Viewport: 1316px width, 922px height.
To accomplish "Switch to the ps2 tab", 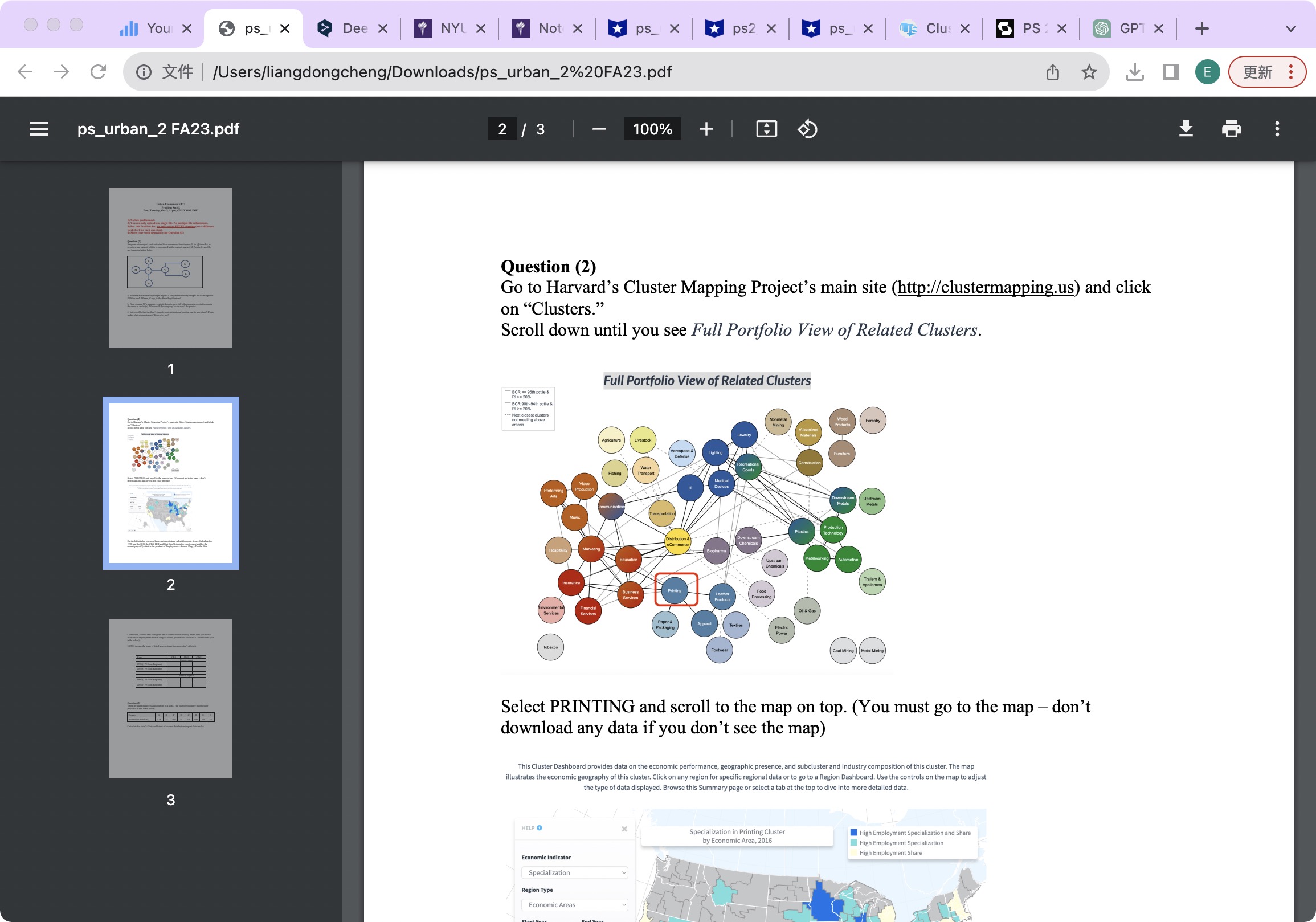I will pyautogui.click(x=740, y=28).
